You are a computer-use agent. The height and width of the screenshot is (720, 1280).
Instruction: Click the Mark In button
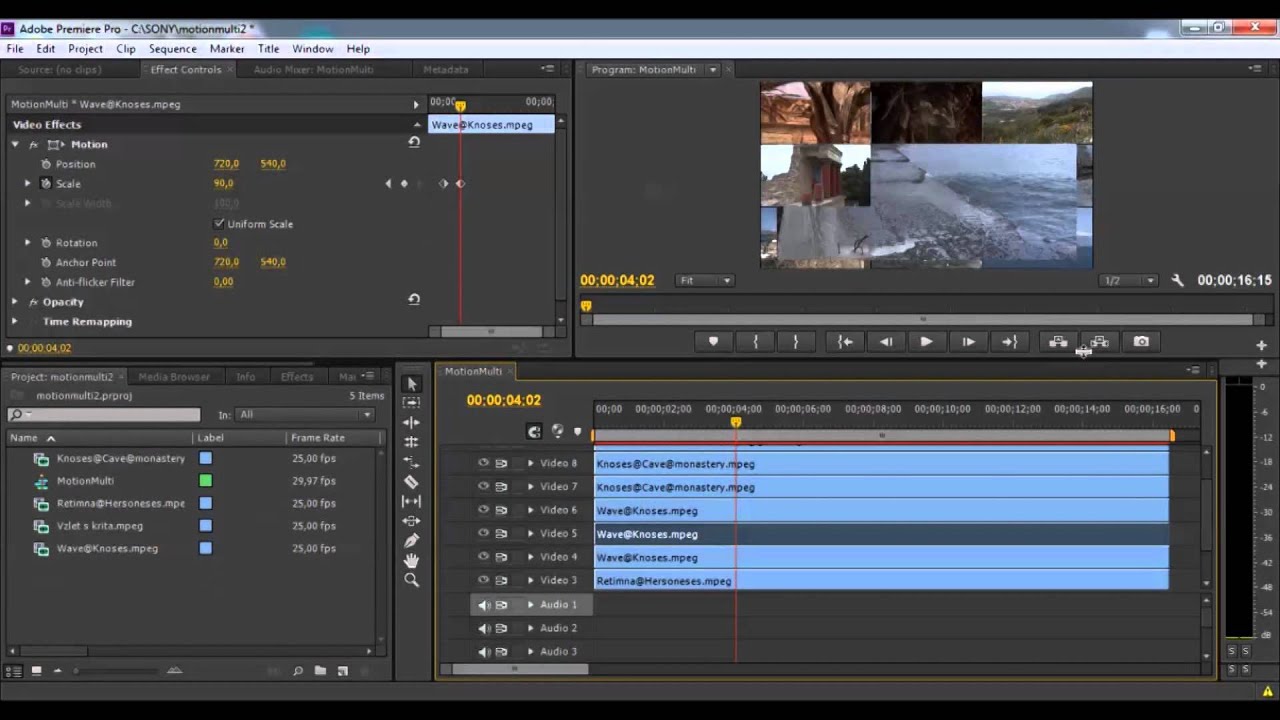tap(755, 342)
